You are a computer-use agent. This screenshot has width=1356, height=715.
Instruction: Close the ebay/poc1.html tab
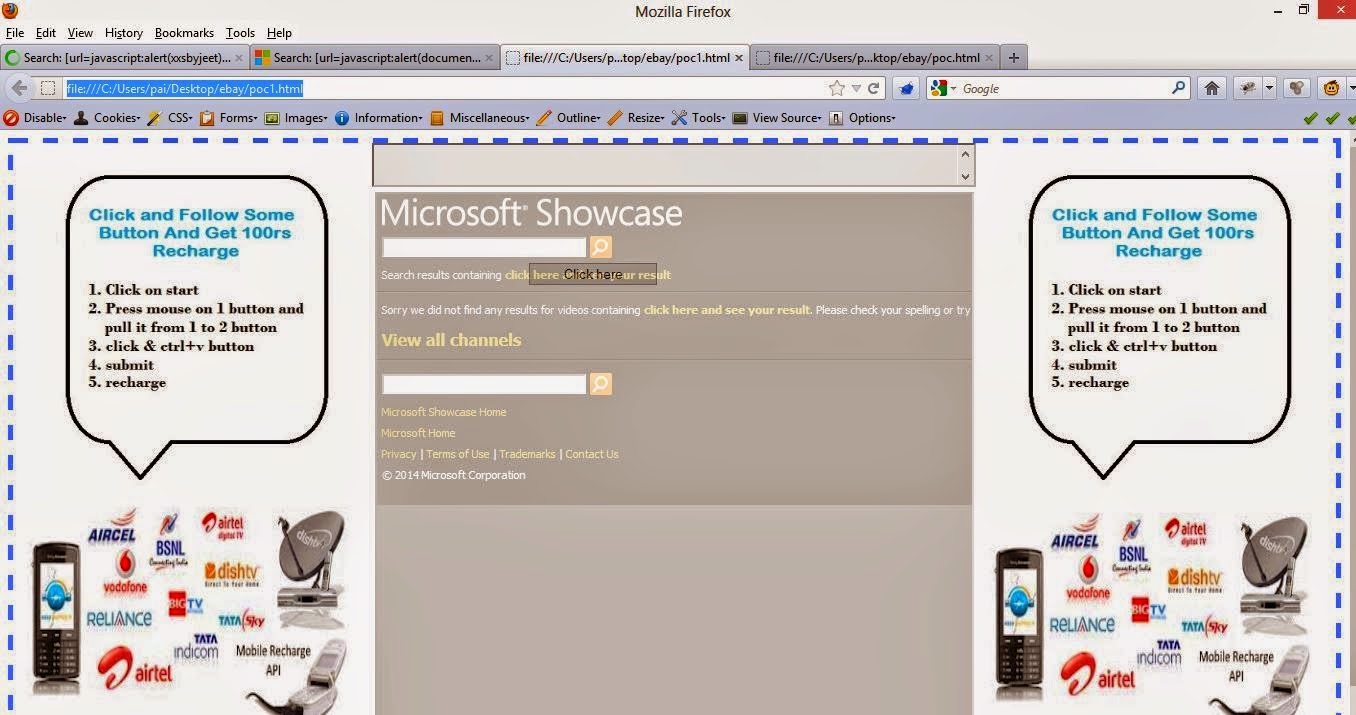(739, 58)
